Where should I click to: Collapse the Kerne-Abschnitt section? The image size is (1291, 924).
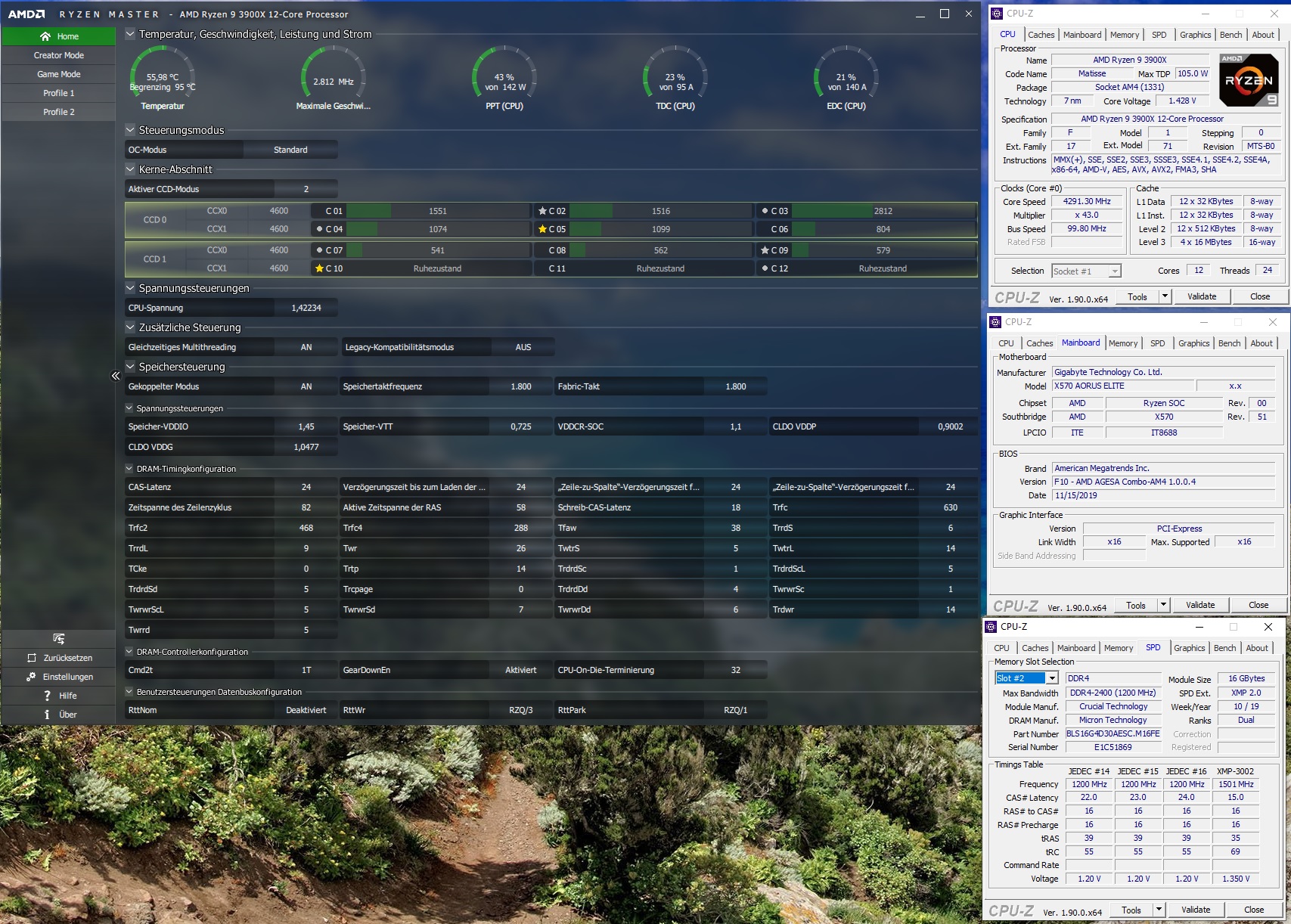130,169
